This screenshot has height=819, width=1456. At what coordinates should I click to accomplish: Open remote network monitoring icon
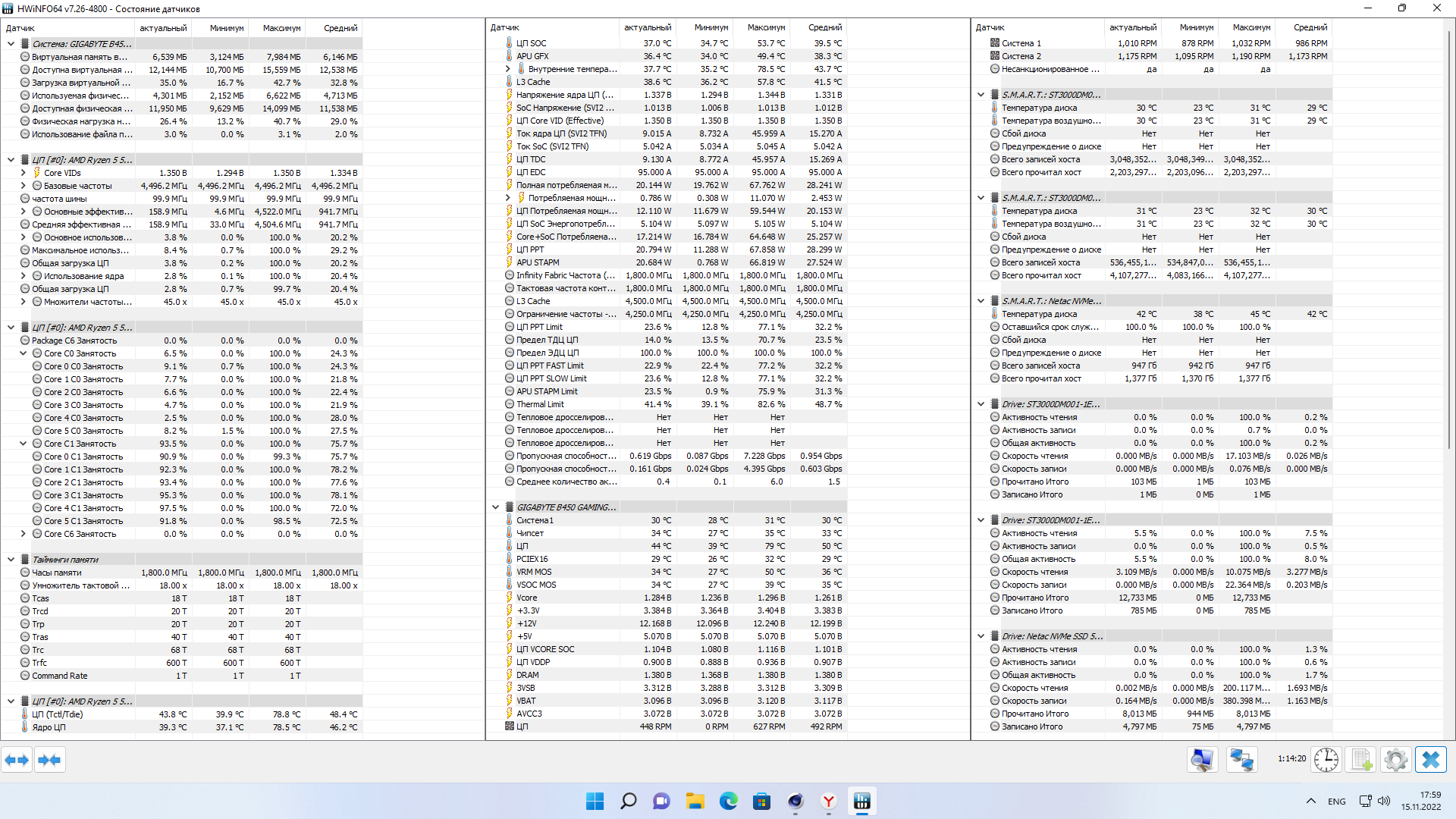click(x=1241, y=760)
